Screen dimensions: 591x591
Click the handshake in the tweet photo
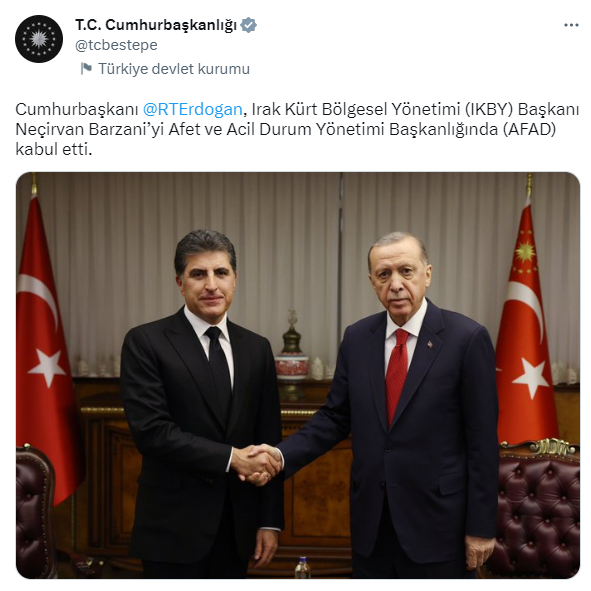click(x=256, y=464)
